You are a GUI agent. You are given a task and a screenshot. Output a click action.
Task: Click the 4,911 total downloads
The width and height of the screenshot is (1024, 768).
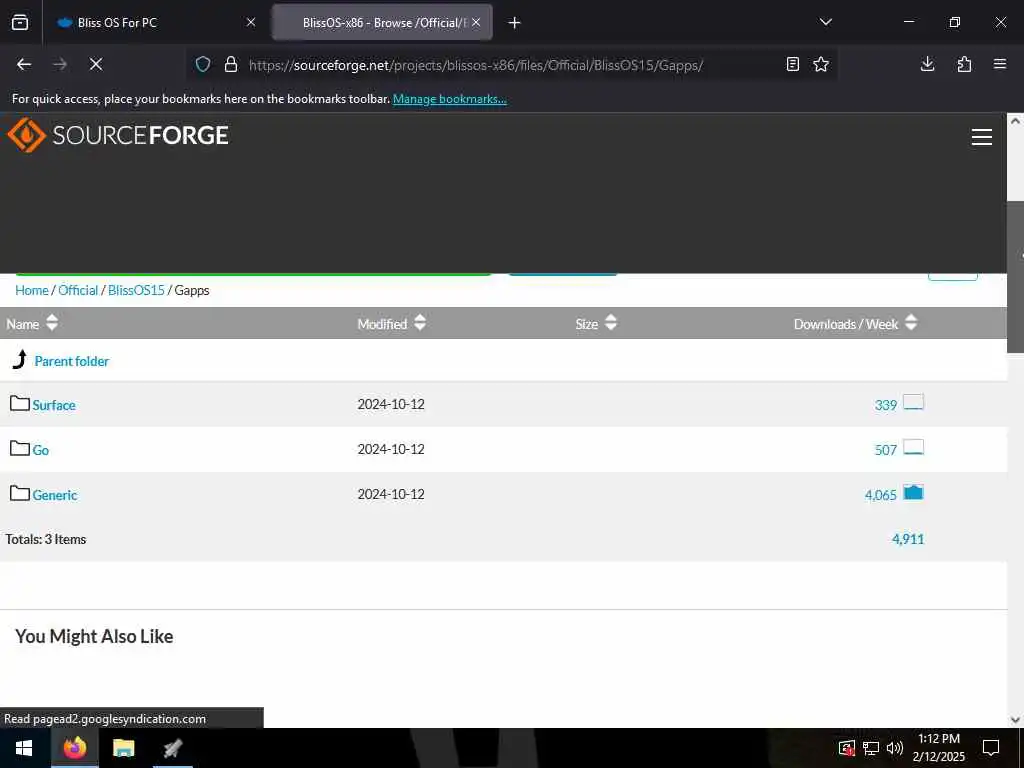point(908,539)
